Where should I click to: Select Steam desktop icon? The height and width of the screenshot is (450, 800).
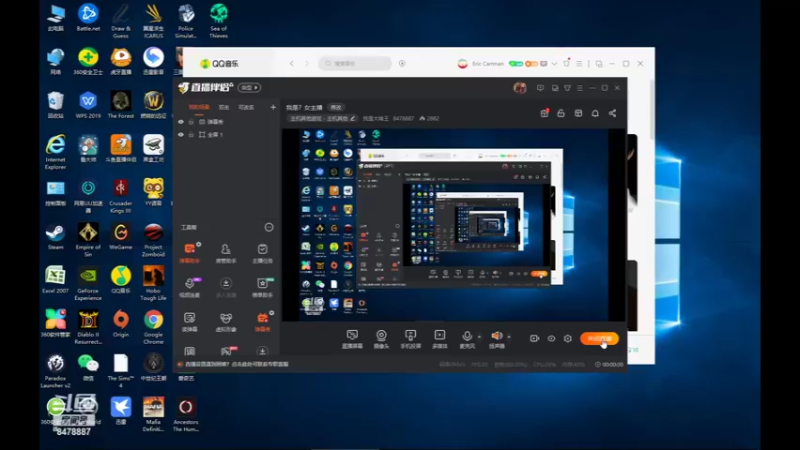[x=55, y=238]
